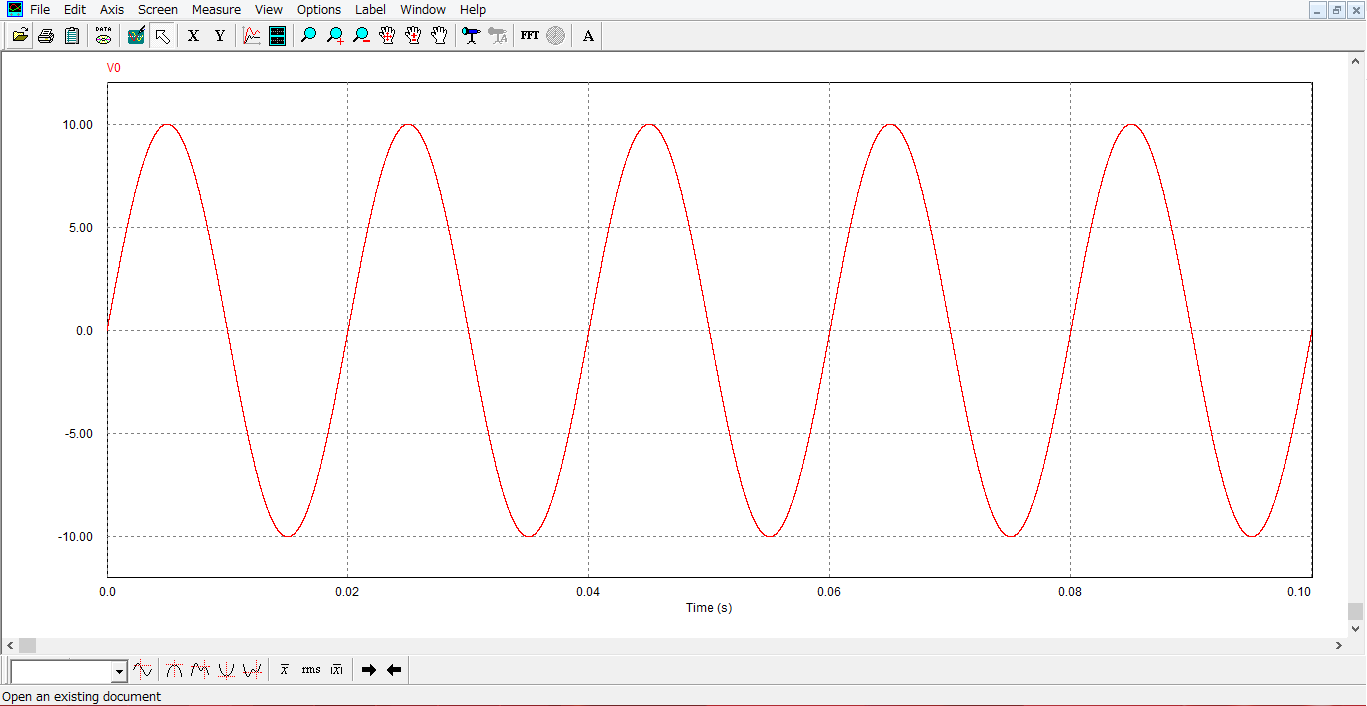The image size is (1367, 706).
Task: Click the horizontal scrollbar right arrow
Action: tap(1339, 646)
